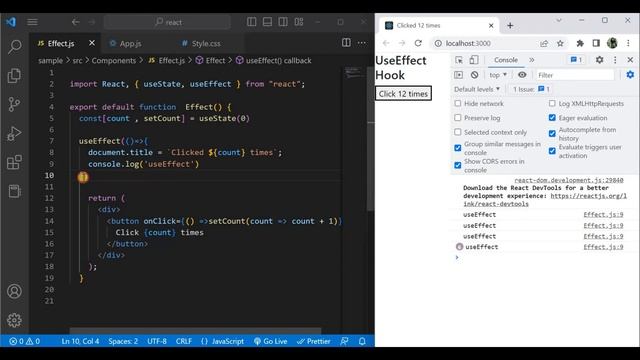The width and height of the screenshot is (640, 360).
Task: Click the console Filter field
Action: [575, 75]
